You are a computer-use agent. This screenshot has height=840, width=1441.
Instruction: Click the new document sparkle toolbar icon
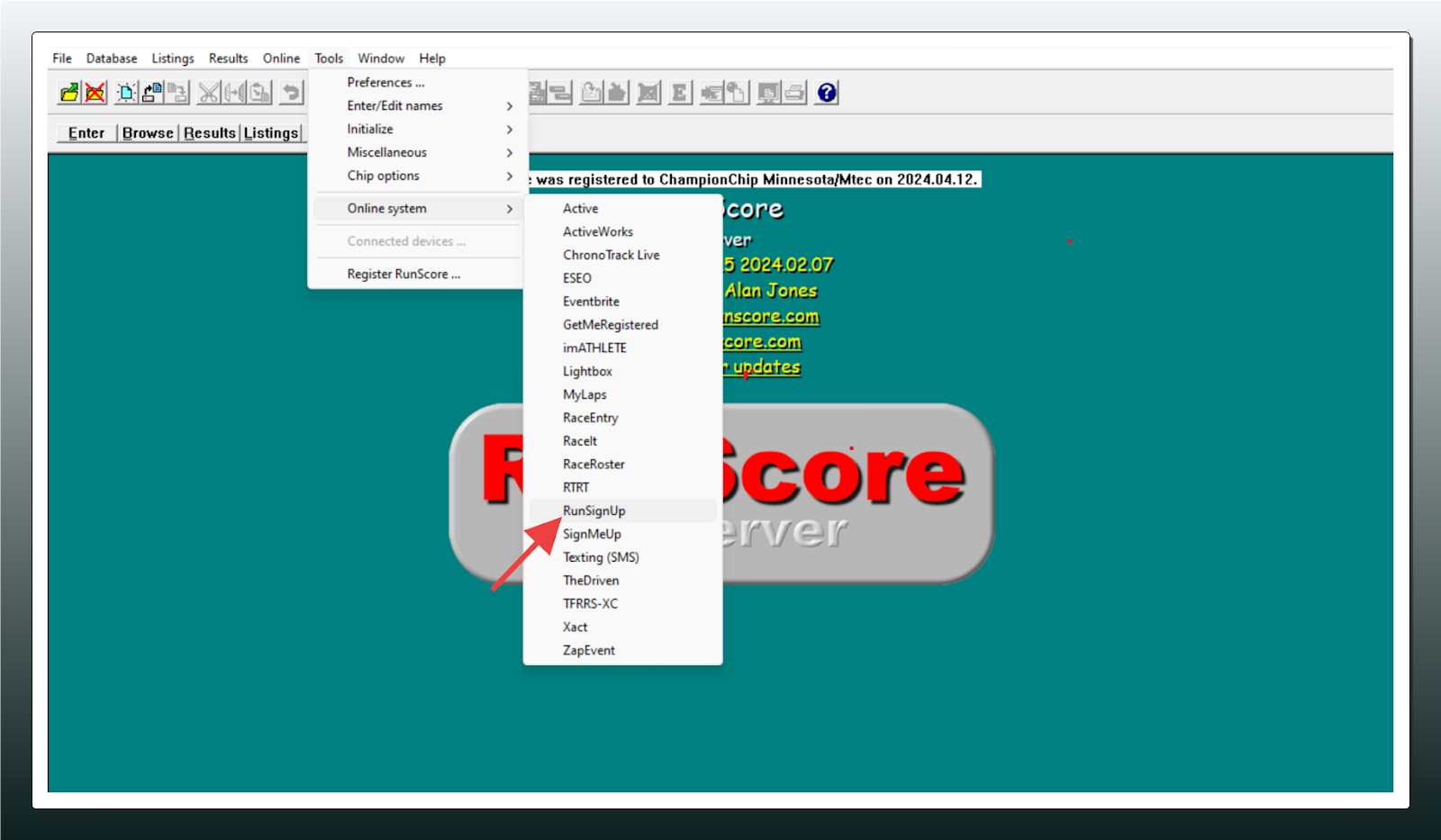tap(127, 92)
